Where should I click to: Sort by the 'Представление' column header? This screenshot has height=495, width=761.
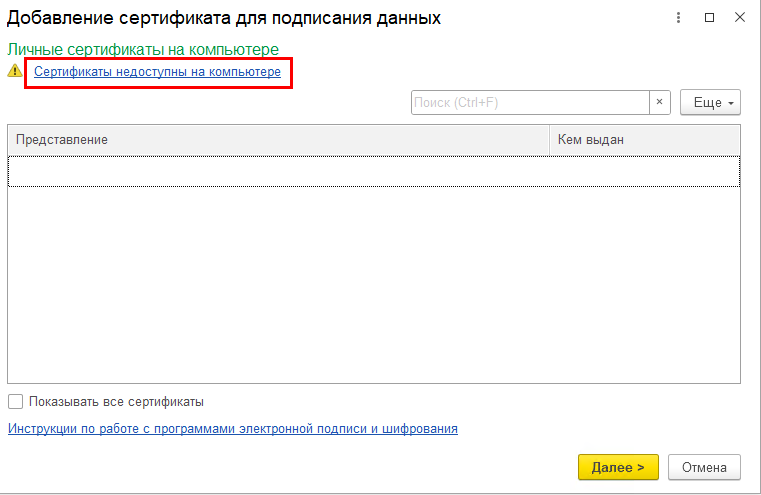278,140
